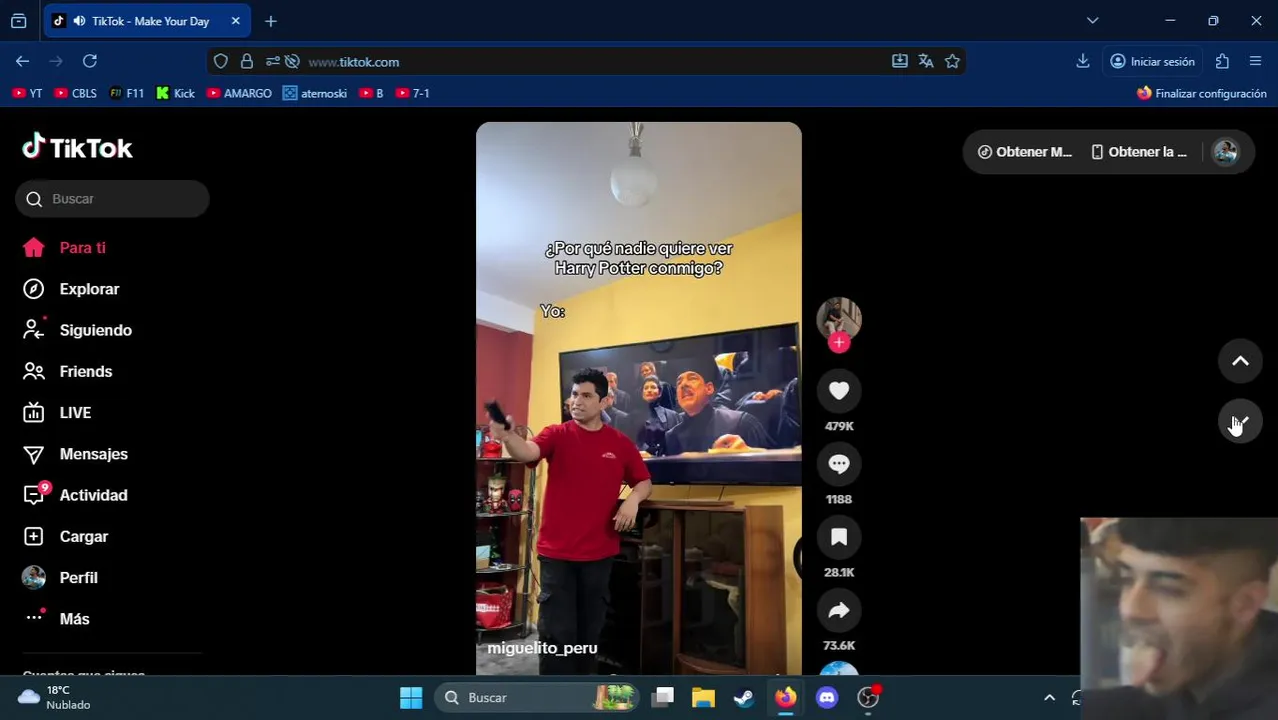Open File Explorer from the taskbar
Viewport: 1278px width, 720px height.
[703, 697]
